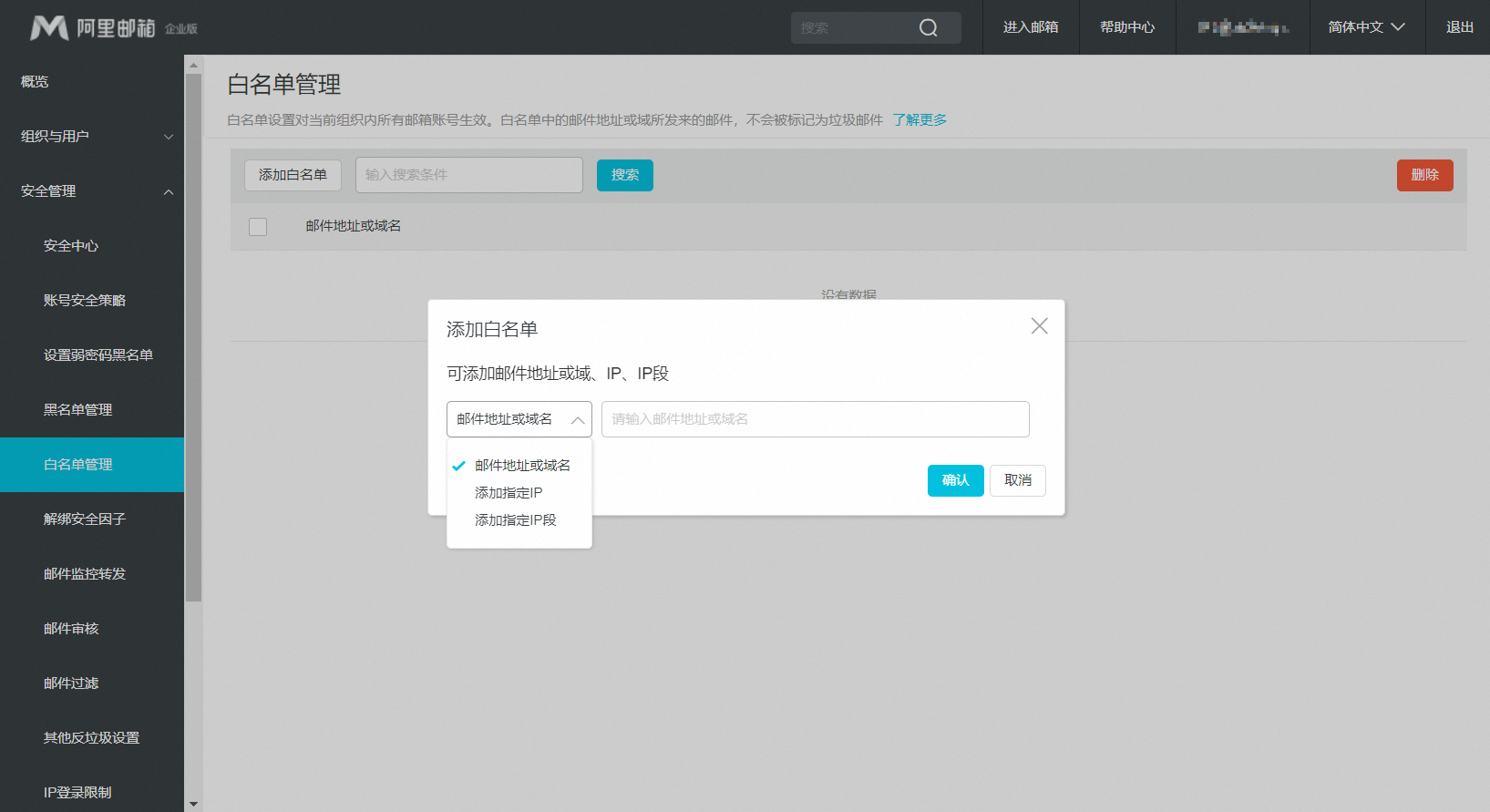
Task: Open 邮件过滤 in the sidebar
Action: (x=71, y=684)
